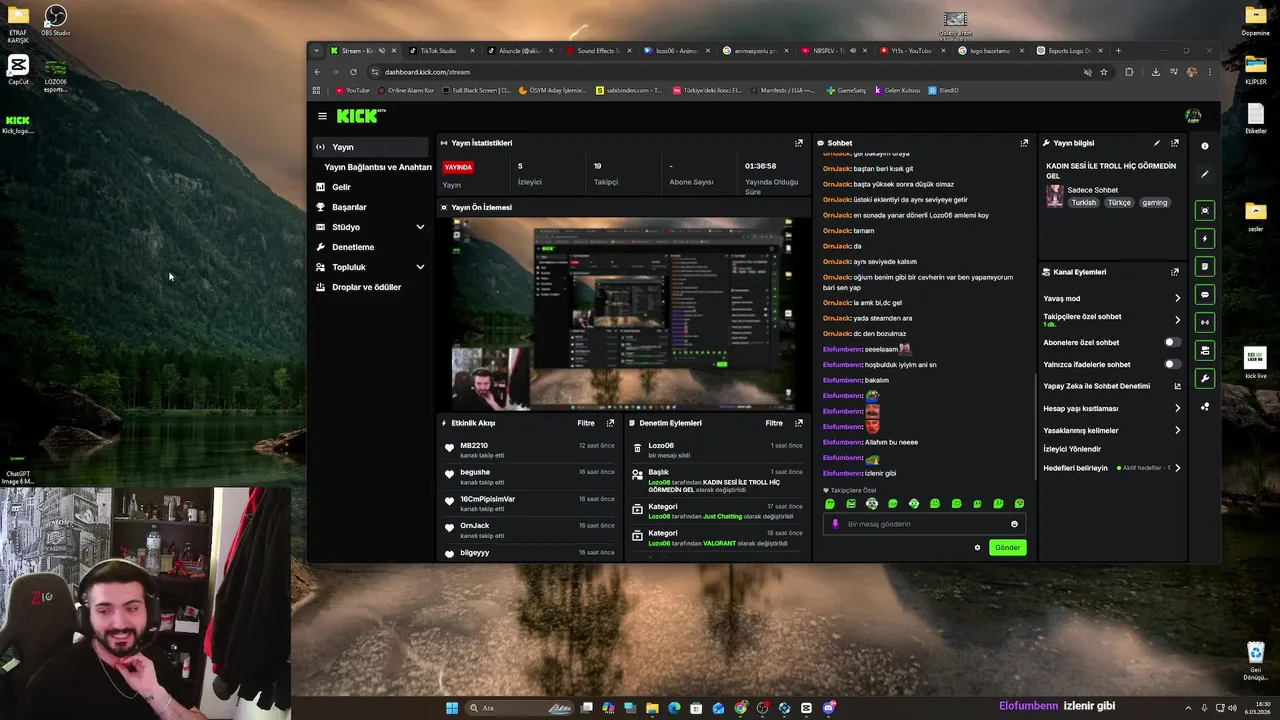Toggle the stream preview widget icon in rail
The height and width of the screenshot is (720, 1280).
click(x=1205, y=210)
